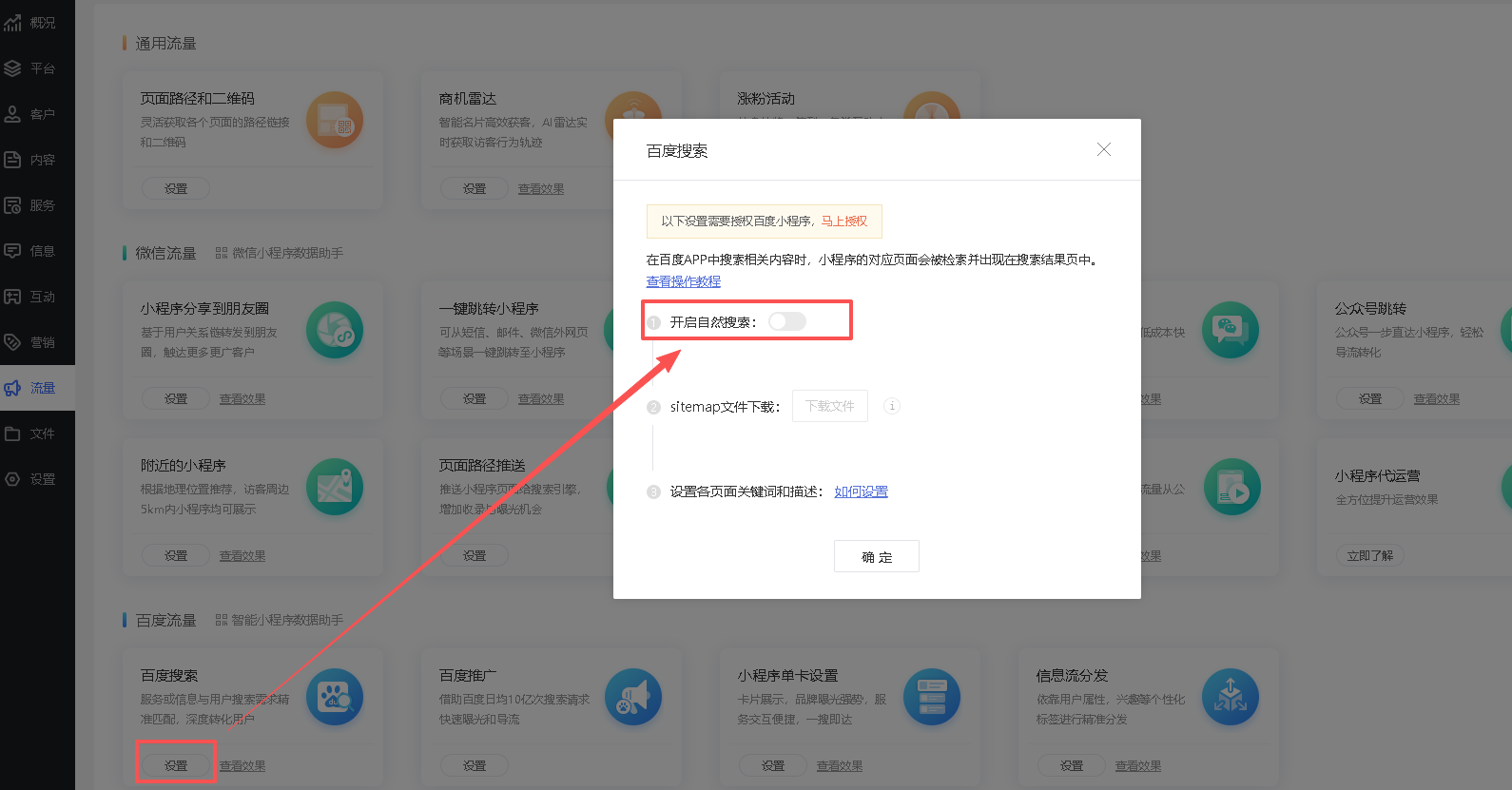Click 查看效果 under 小程序单卡设置

pos(840,766)
